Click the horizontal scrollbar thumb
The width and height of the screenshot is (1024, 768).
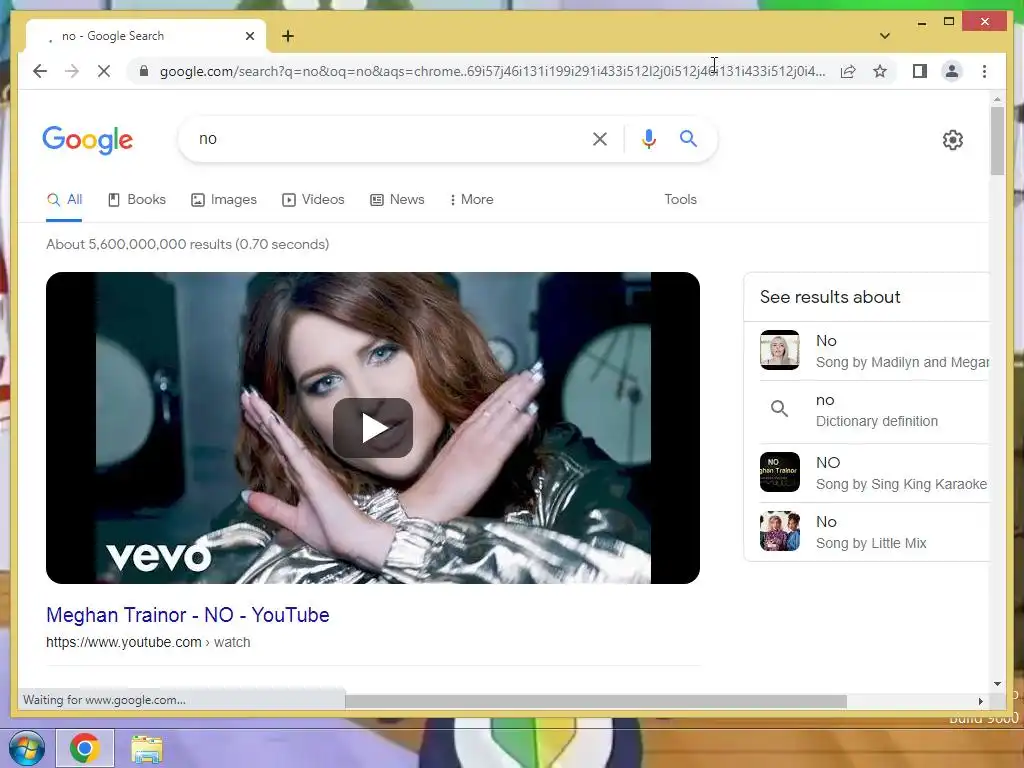596,701
